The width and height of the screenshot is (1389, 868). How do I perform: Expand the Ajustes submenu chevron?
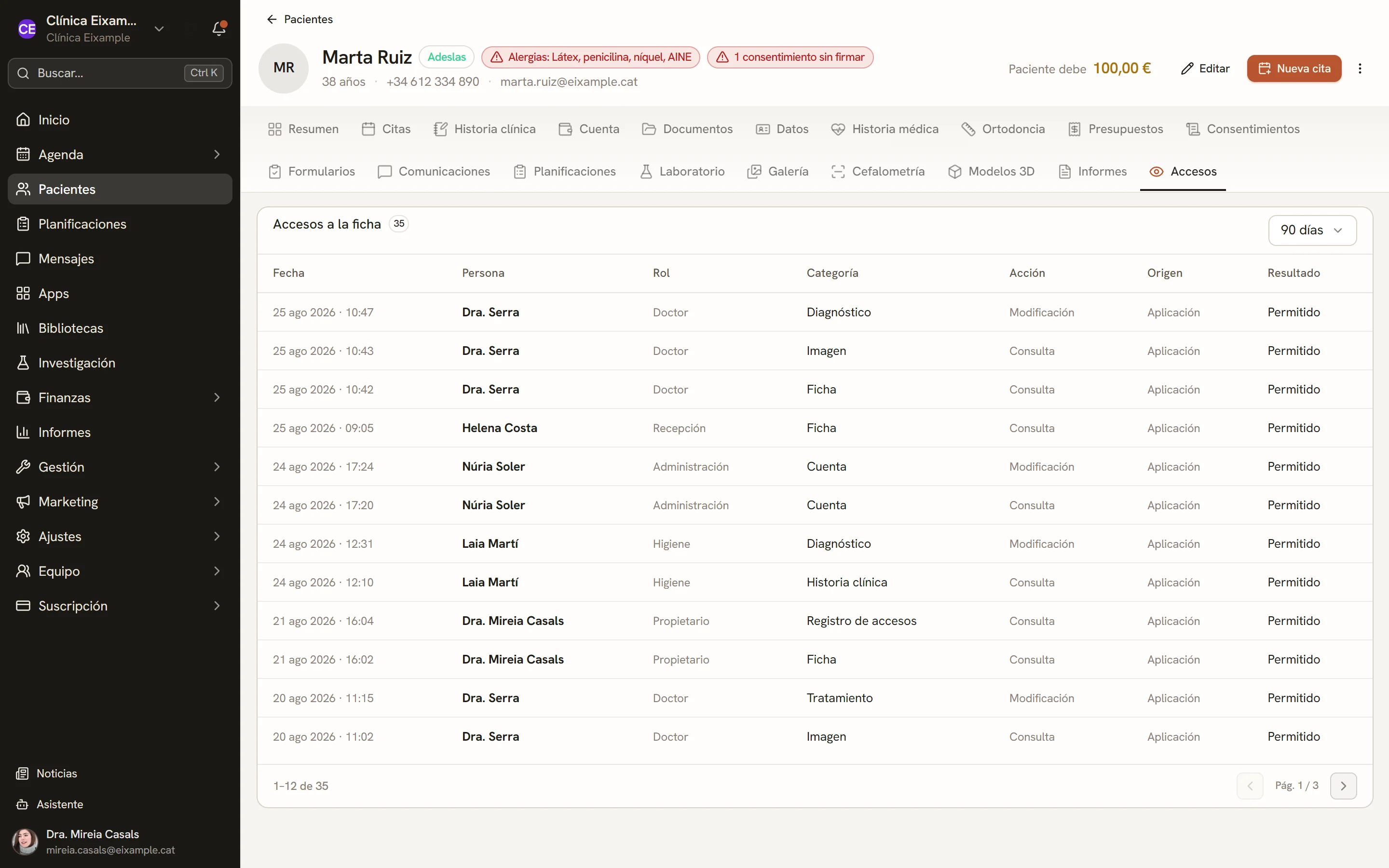tap(217, 536)
